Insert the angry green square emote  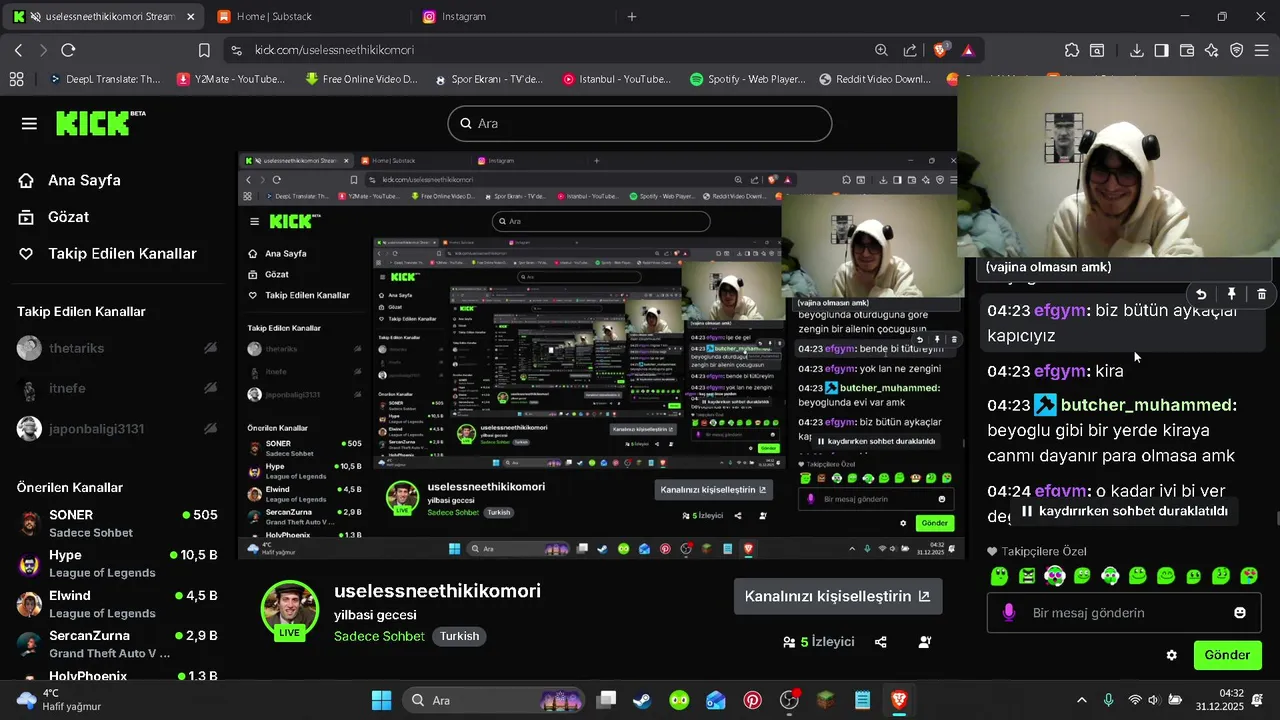click(1027, 576)
